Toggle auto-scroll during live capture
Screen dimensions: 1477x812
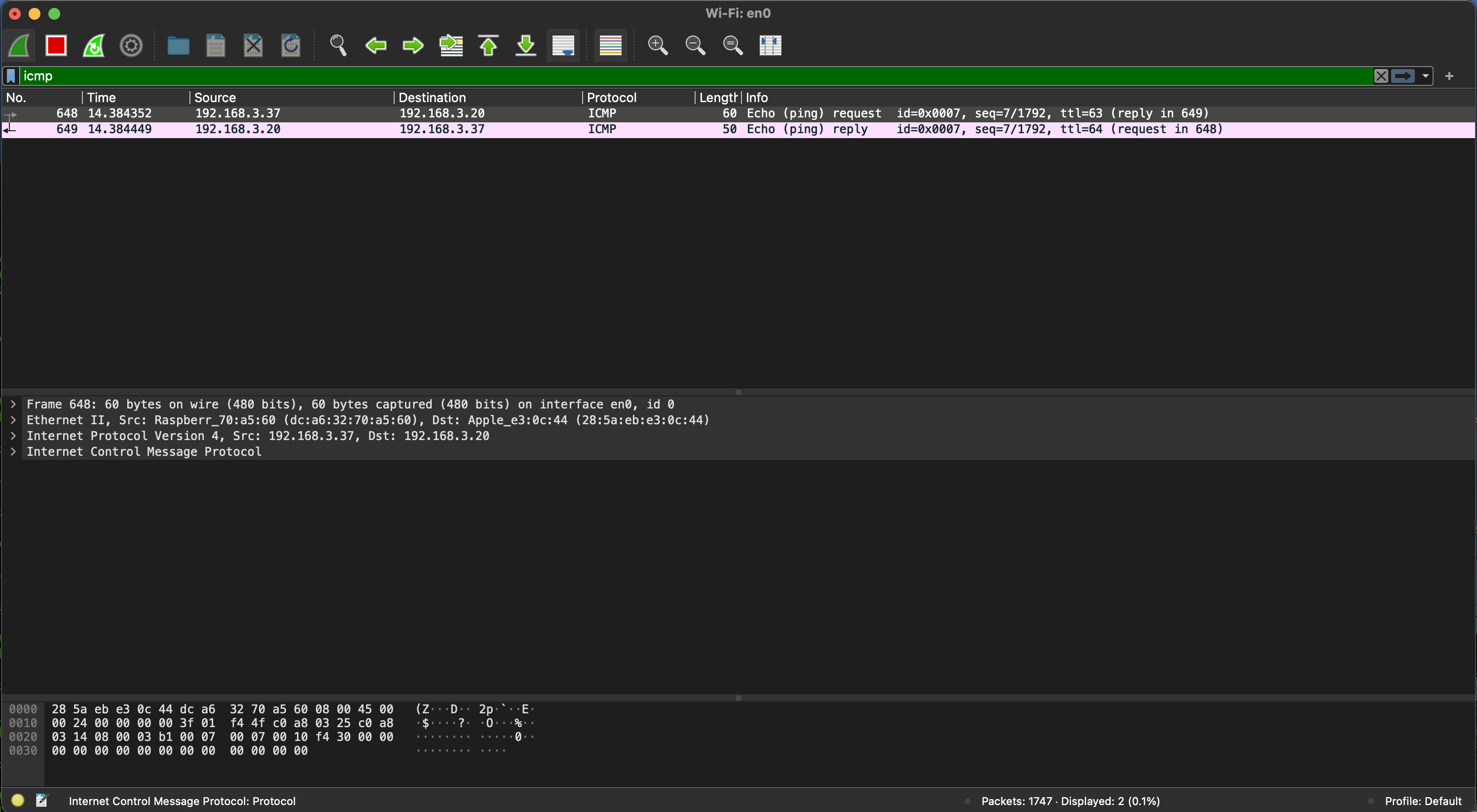click(x=563, y=45)
